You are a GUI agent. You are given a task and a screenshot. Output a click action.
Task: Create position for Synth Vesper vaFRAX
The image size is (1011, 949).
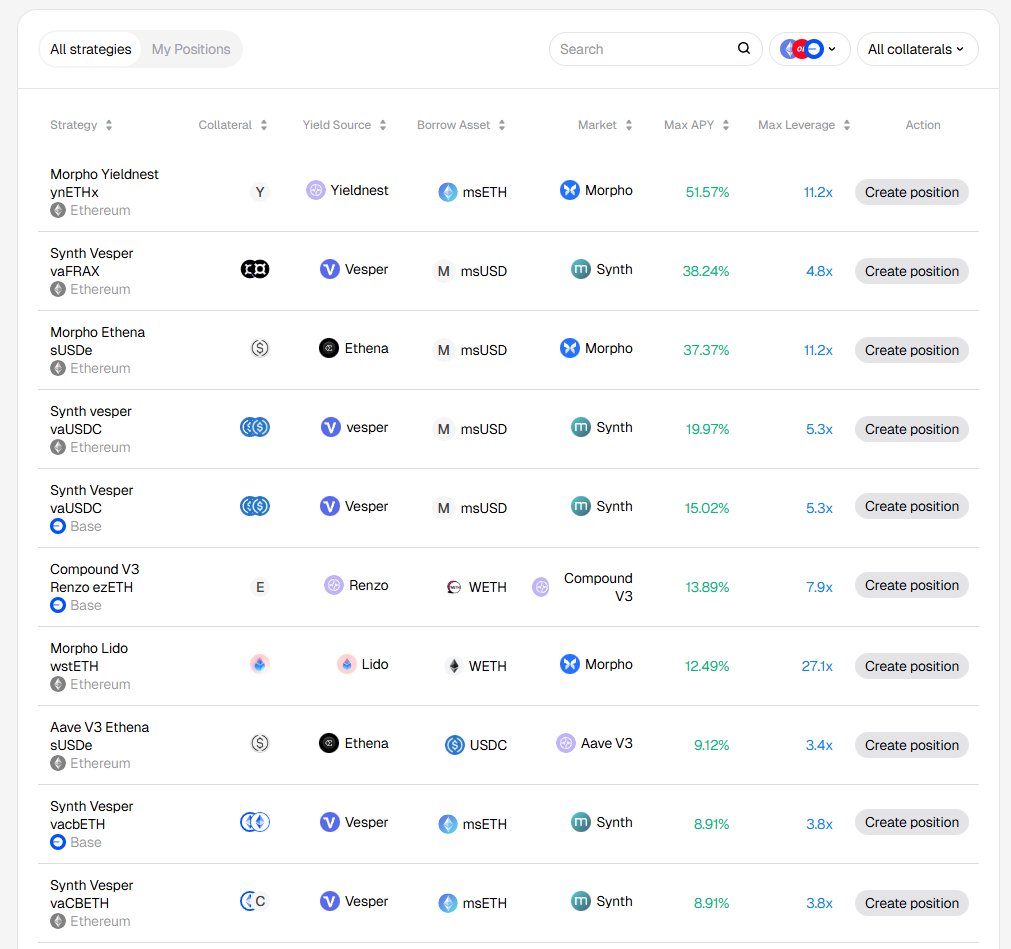click(911, 271)
